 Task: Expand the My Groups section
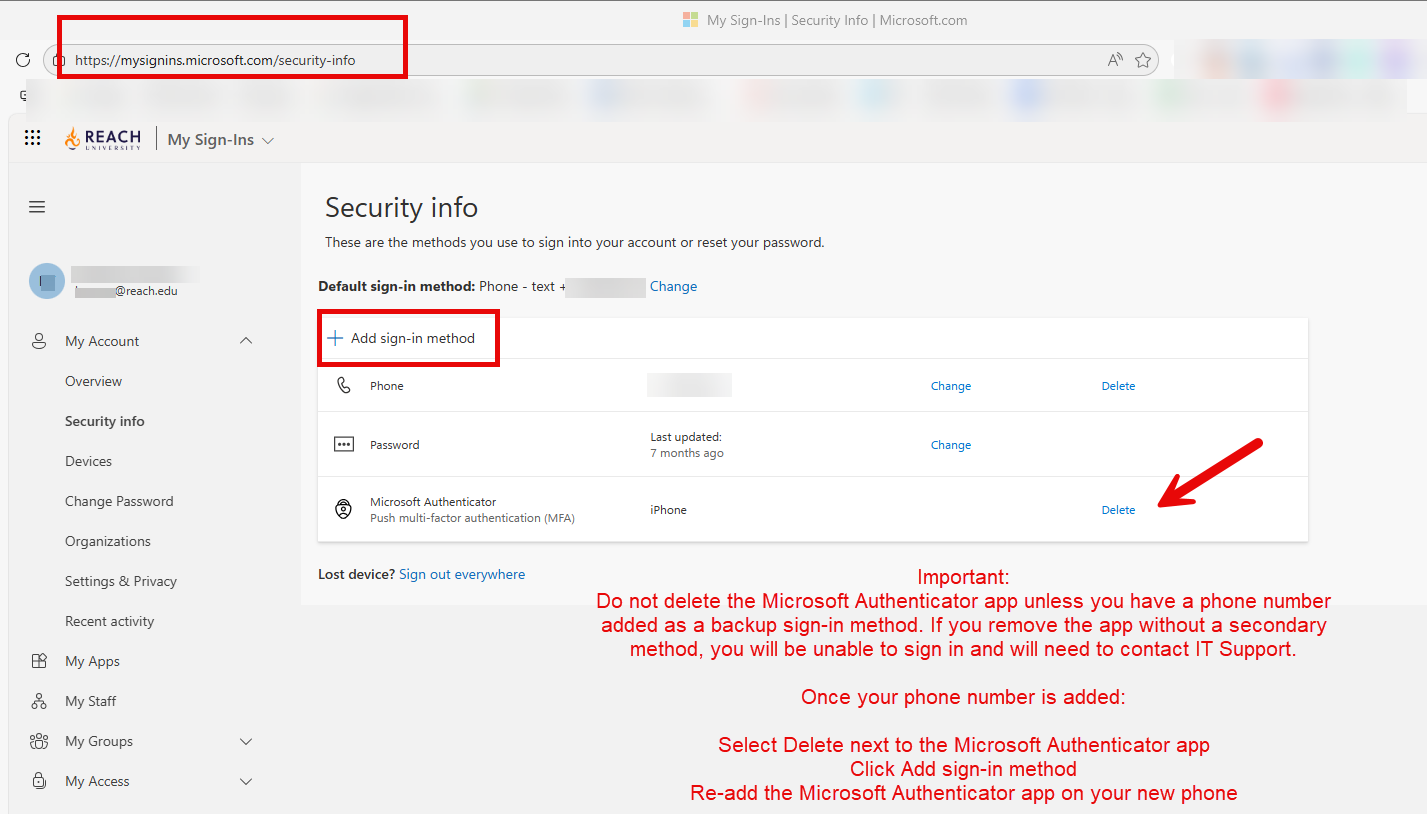pos(246,741)
